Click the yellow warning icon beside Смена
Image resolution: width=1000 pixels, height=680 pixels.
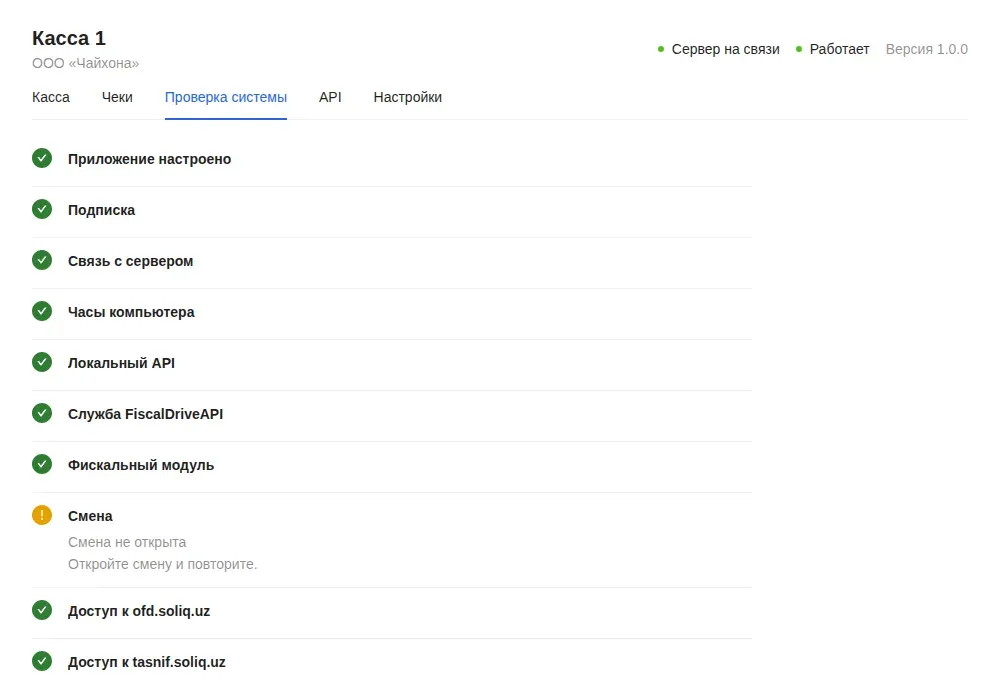pyautogui.click(x=42, y=515)
